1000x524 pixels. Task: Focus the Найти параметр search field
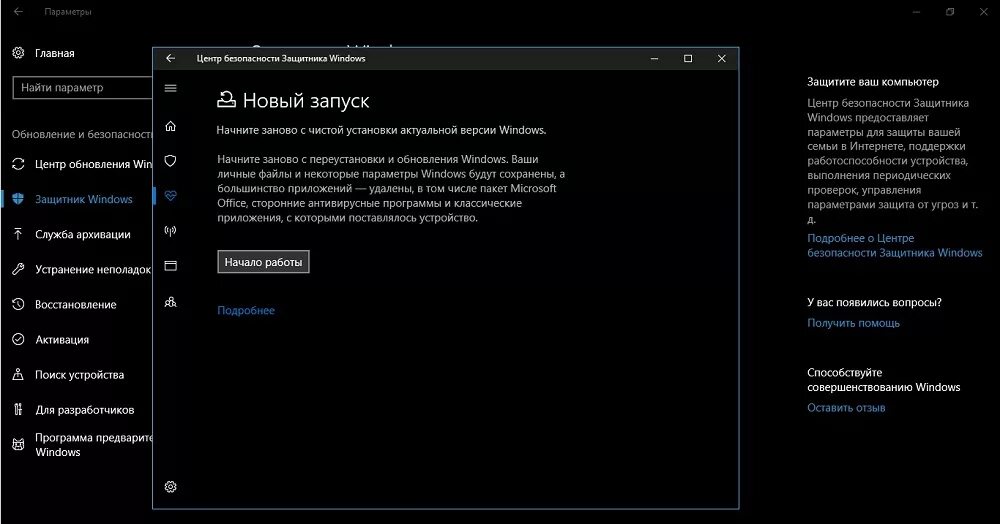83,87
